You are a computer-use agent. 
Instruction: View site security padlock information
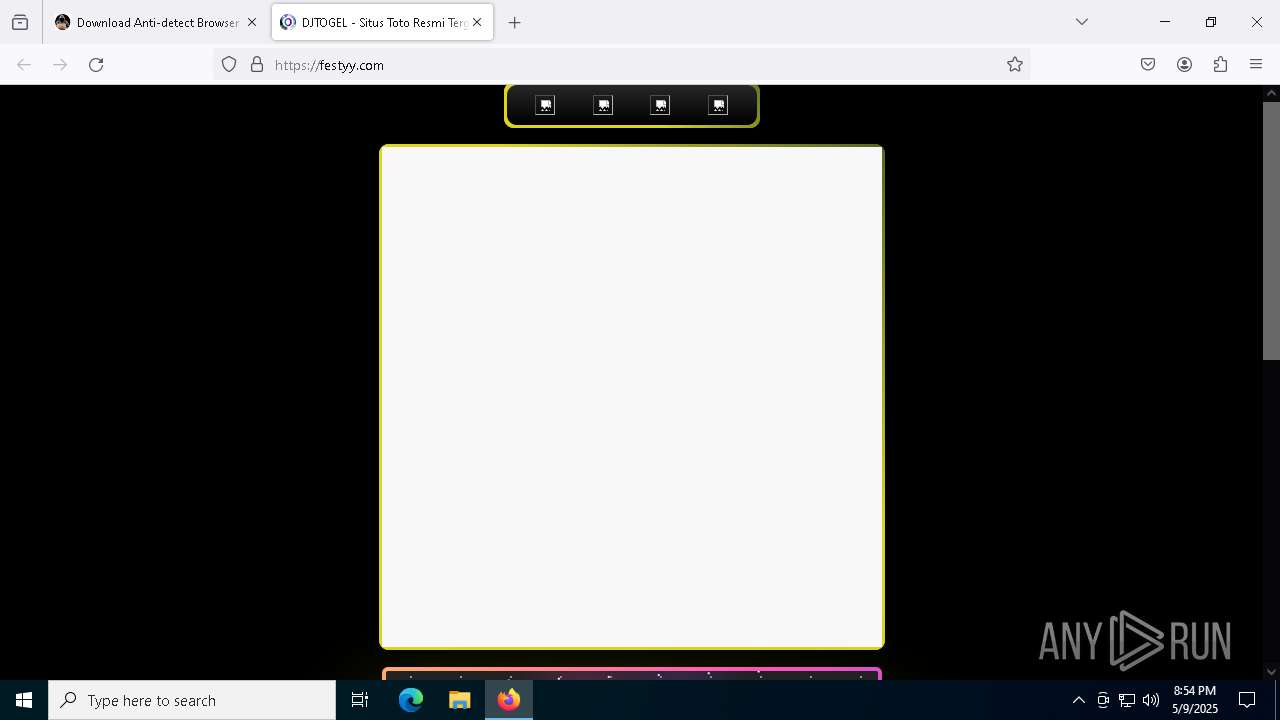(257, 64)
